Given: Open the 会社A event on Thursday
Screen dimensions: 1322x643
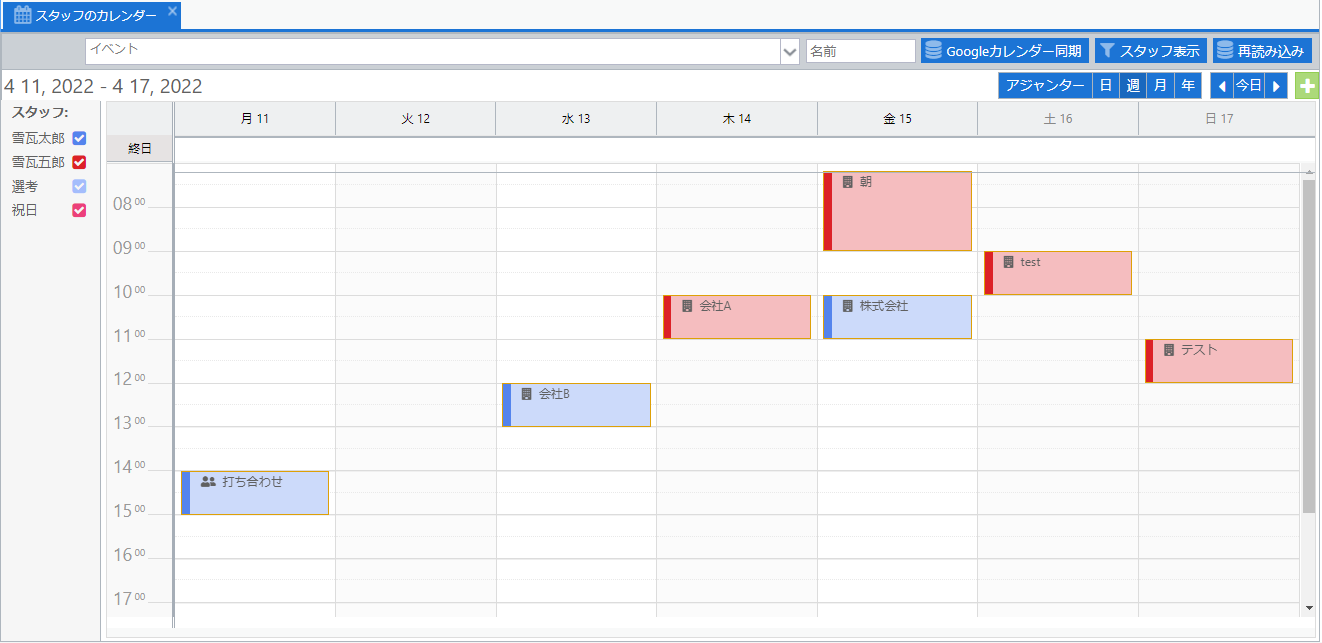Looking at the screenshot, I should (737, 317).
